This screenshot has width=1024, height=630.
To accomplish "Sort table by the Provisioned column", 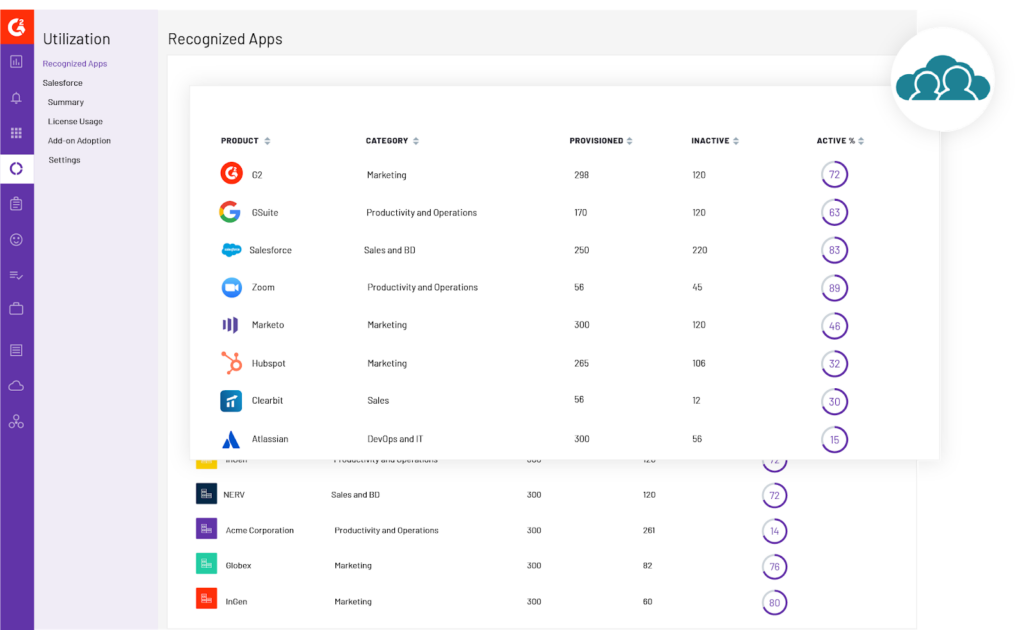I will tap(601, 141).
